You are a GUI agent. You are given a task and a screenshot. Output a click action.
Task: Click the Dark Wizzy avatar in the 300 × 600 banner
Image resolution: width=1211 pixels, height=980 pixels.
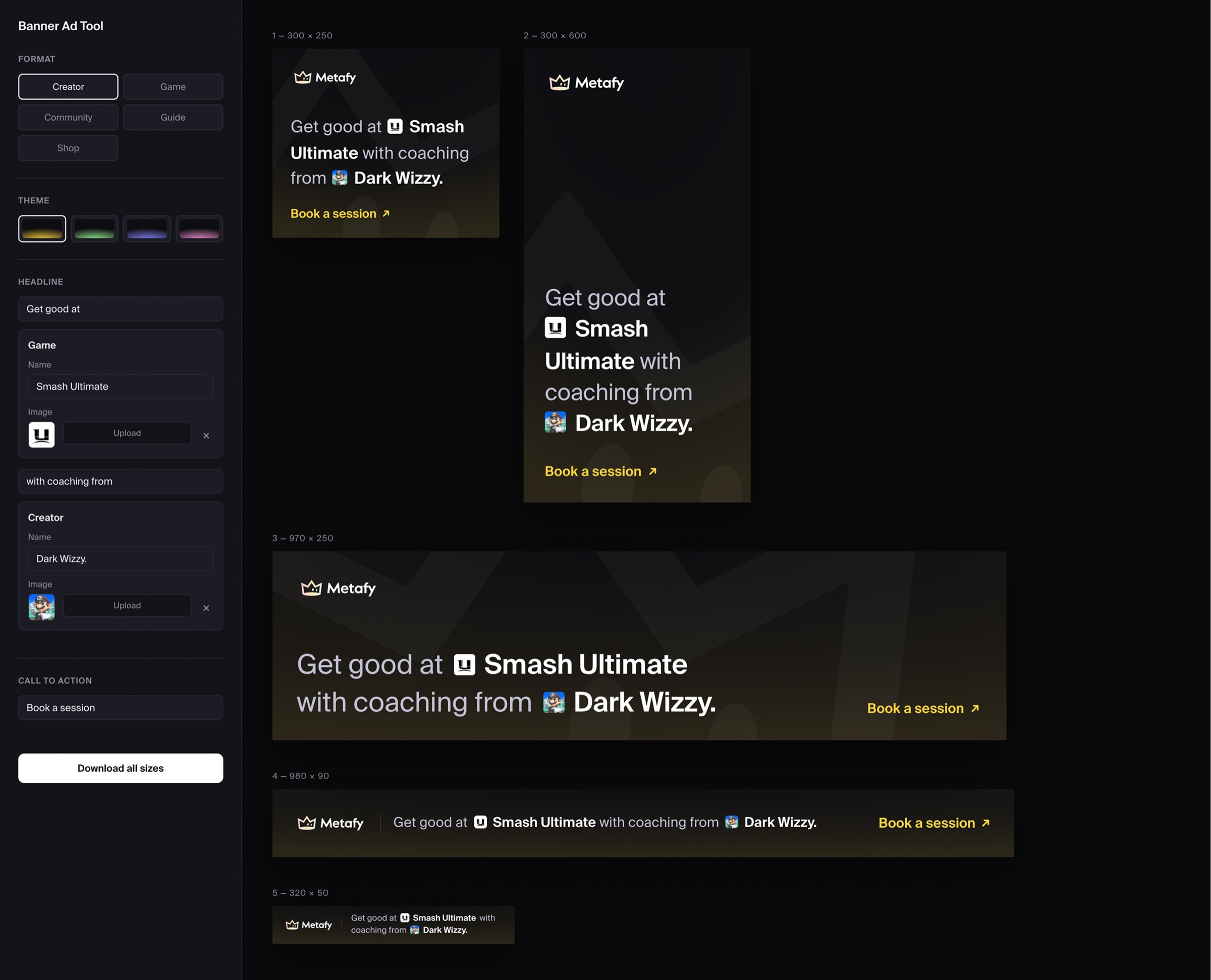(555, 422)
